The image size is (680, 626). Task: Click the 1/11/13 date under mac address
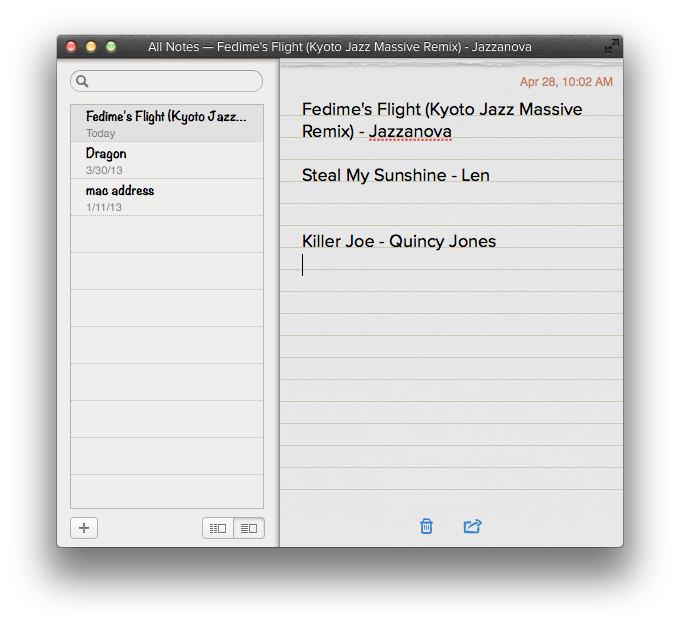coord(104,207)
